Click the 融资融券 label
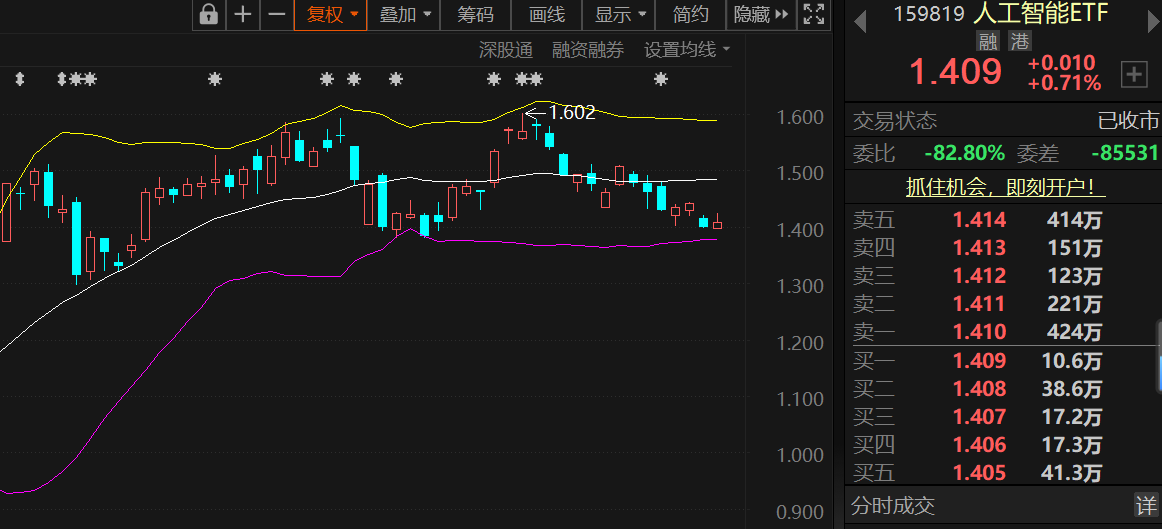 click(x=588, y=50)
